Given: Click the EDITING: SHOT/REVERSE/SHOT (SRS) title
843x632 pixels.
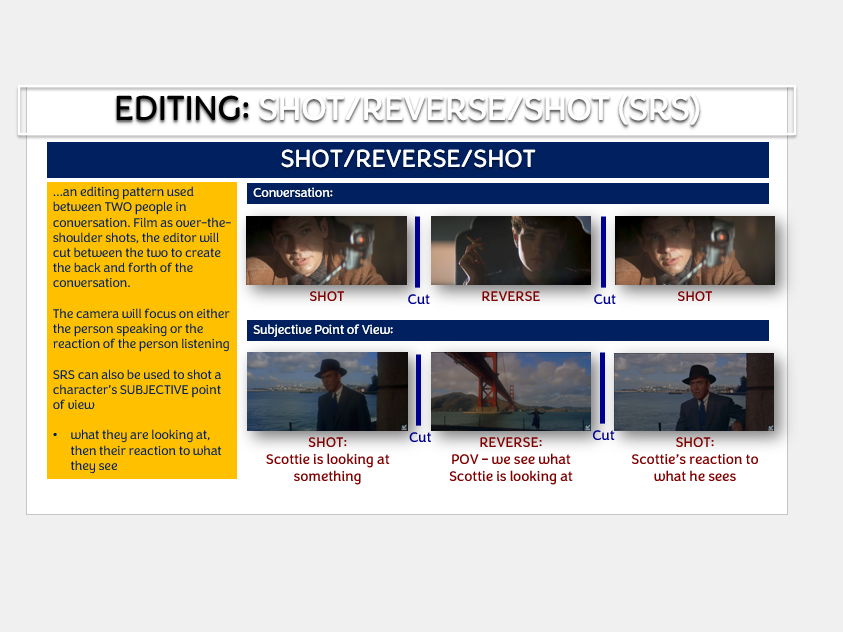Looking at the screenshot, I should click(407, 110).
